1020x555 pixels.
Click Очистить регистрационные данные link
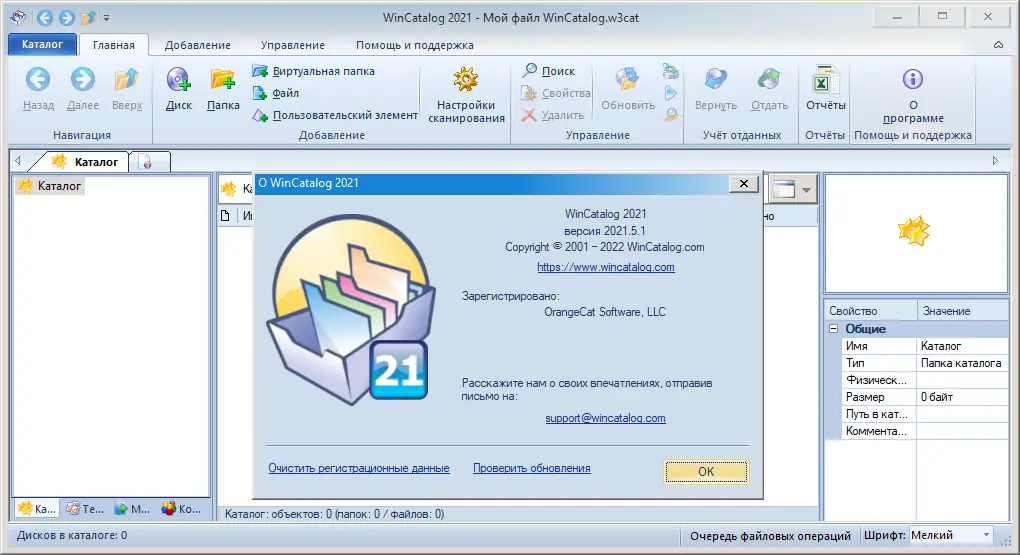[358, 468]
